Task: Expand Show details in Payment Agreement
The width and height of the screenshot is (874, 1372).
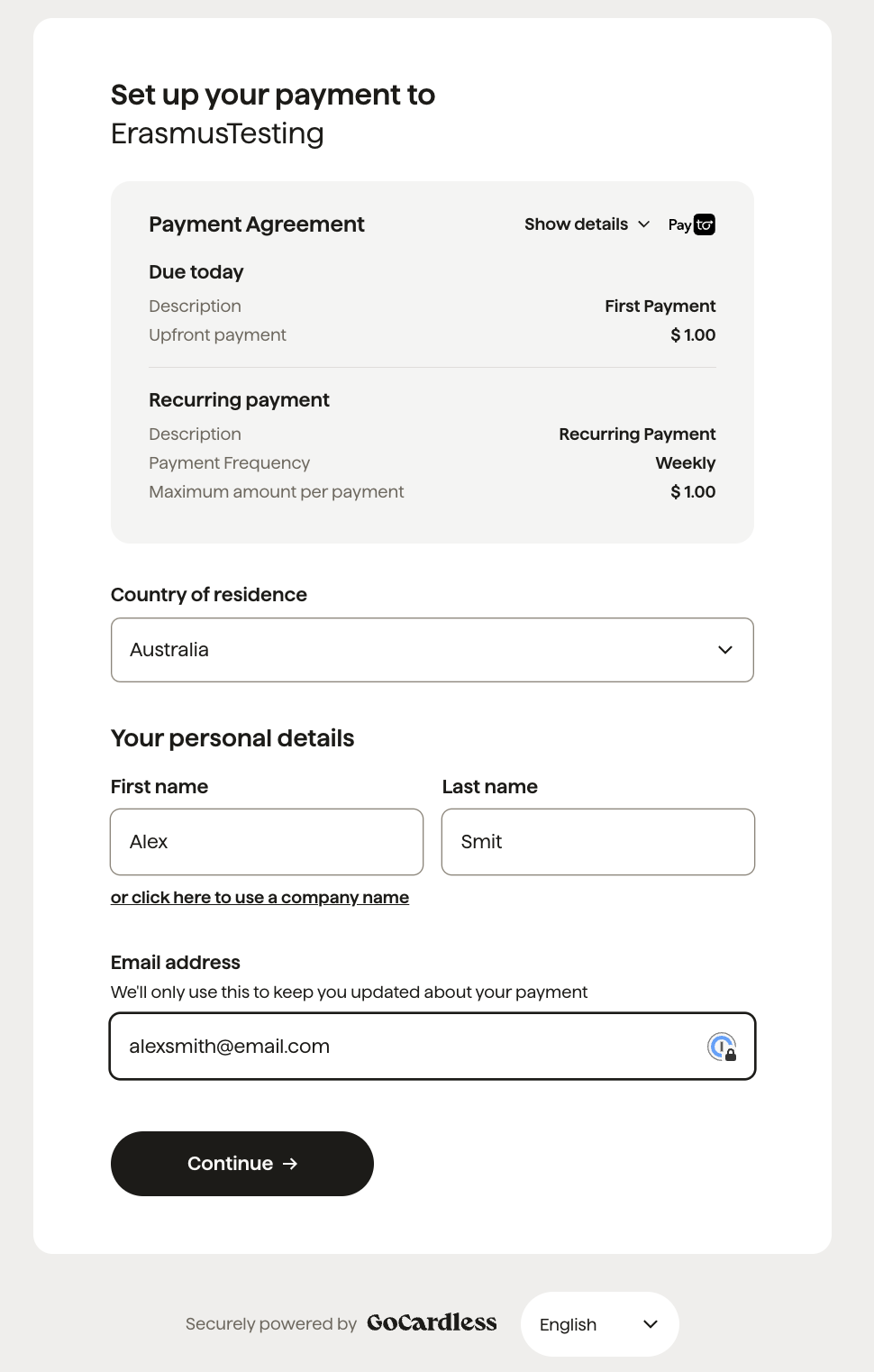Action: click(587, 224)
